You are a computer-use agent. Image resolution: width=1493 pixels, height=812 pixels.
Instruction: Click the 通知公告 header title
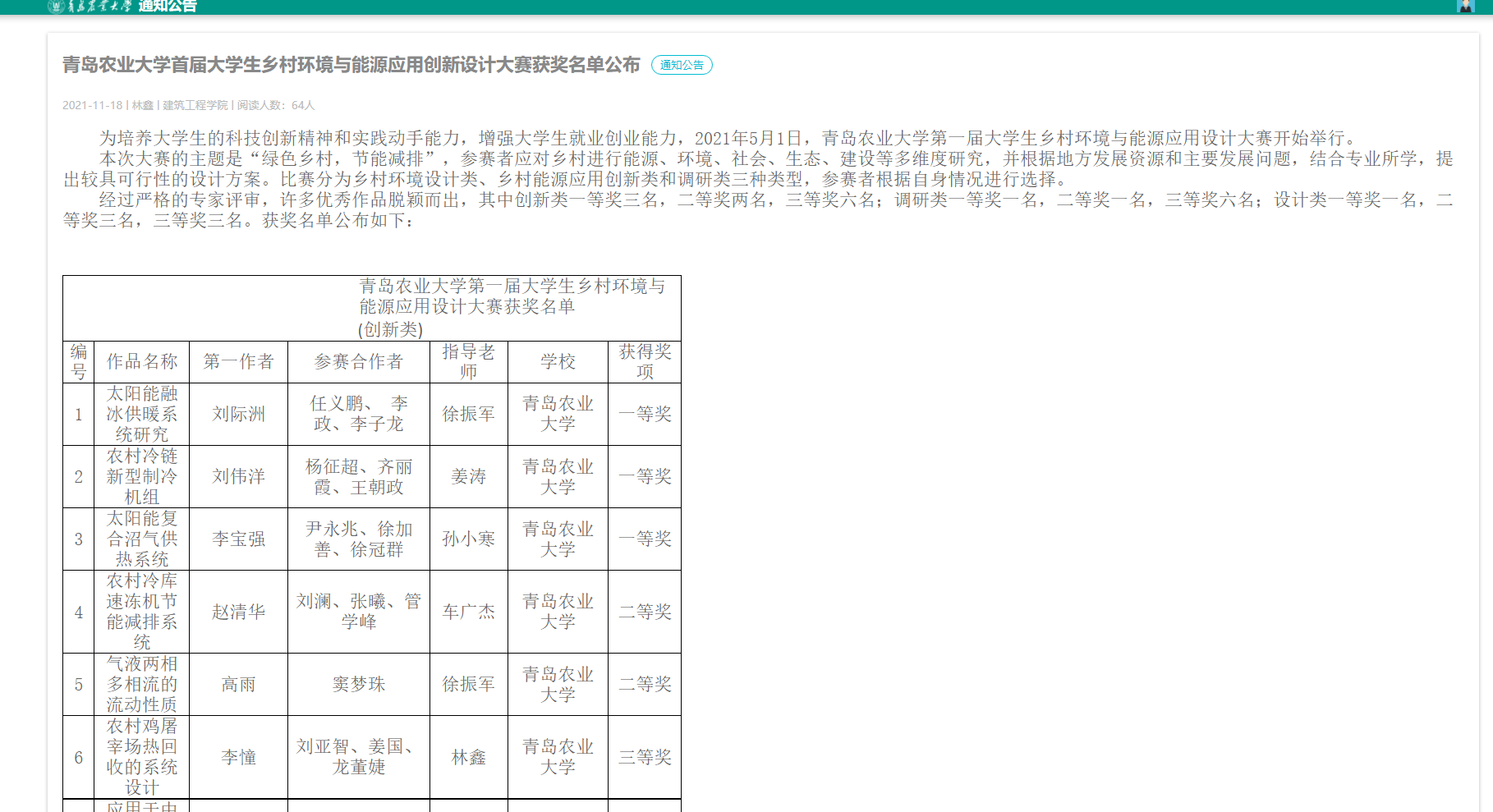(x=168, y=7)
